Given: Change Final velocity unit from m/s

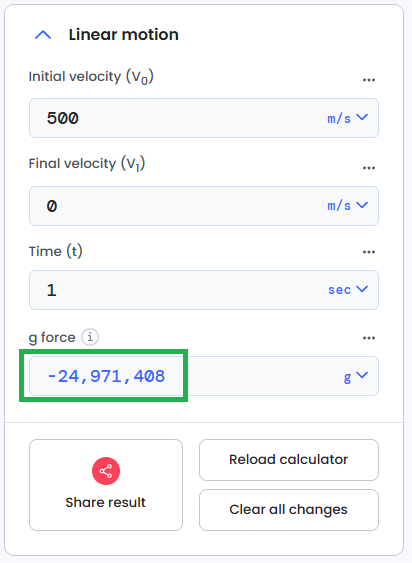Looking at the screenshot, I should pos(347,206).
